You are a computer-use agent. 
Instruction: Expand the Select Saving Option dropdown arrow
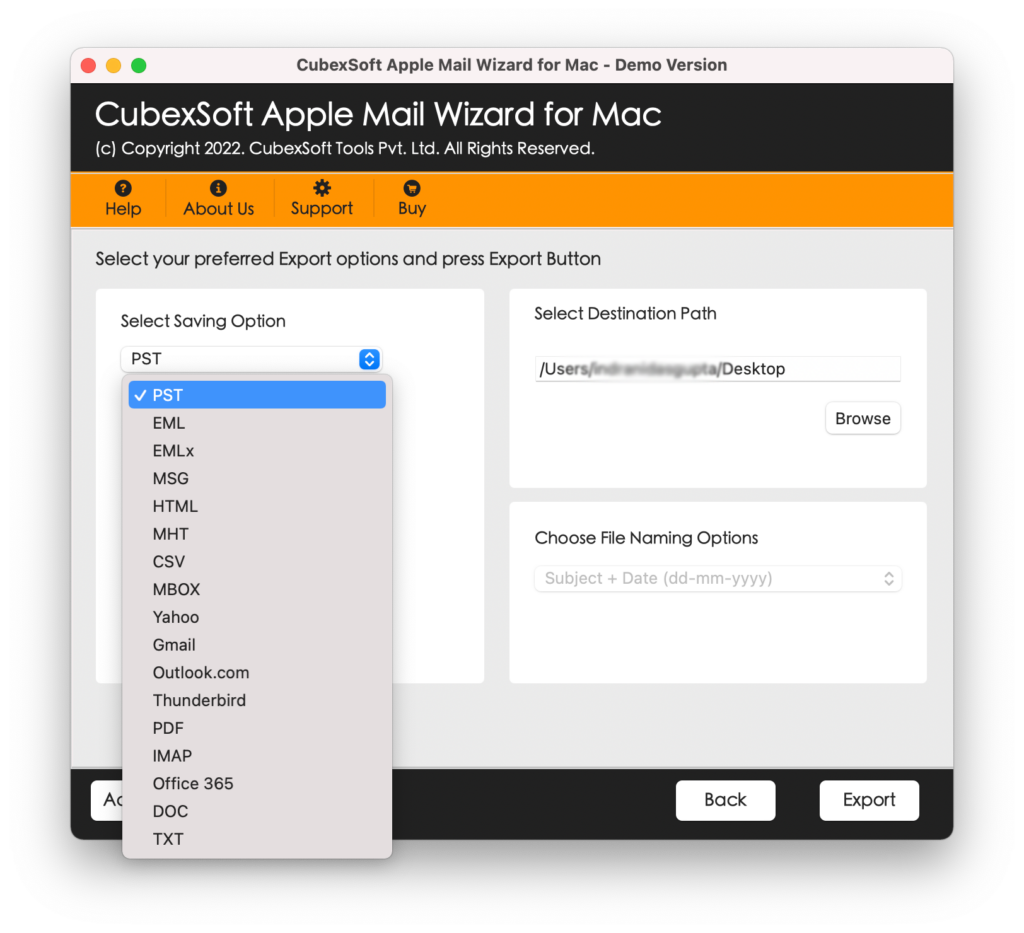[x=369, y=359]
